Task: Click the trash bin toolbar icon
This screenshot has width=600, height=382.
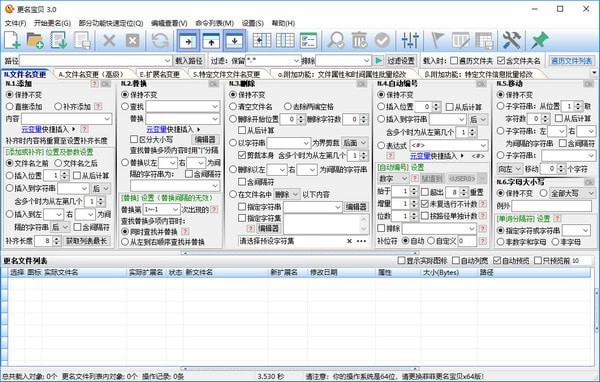Action: [359, 40]
